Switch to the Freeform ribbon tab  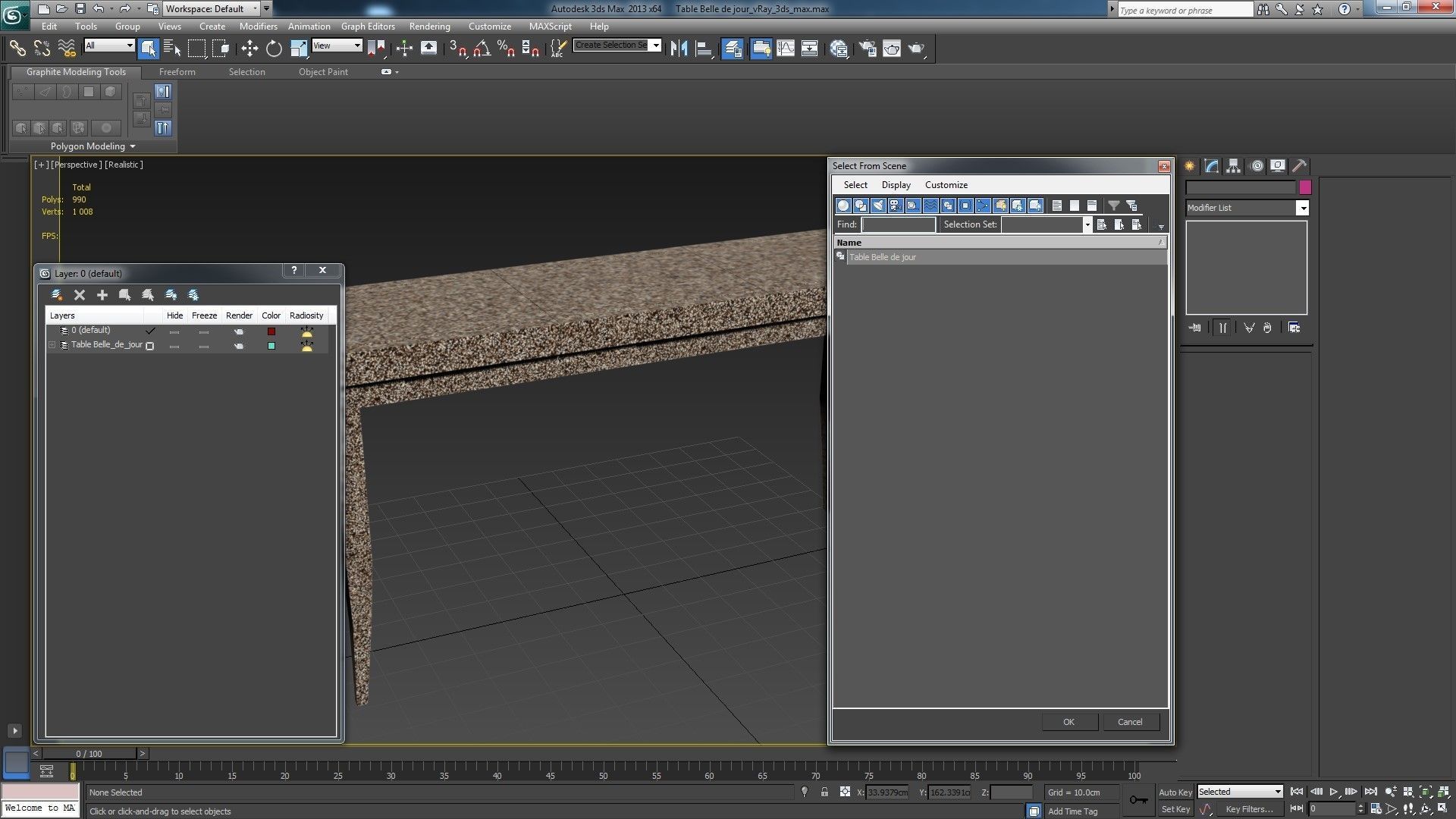pyautogui.click(x=177, y=72)
